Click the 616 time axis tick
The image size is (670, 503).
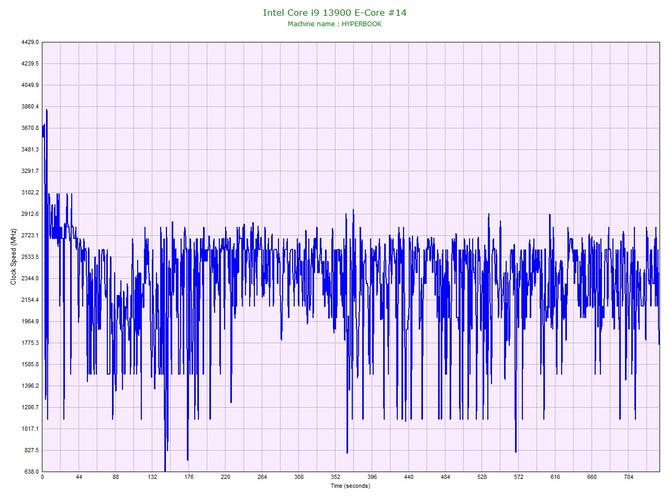tap(555, 477)
